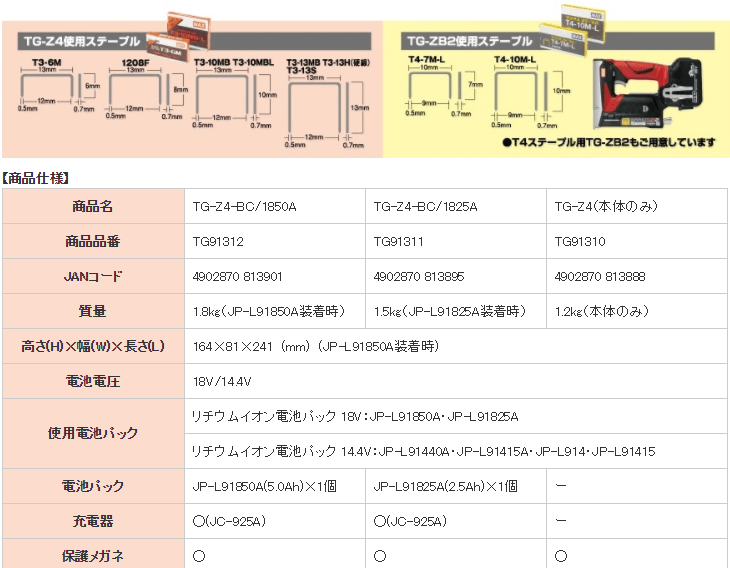The height and width of the screenshot is (568, 730).
Task: Click the T3-13MB T3-13S staple diagram
Action: pos(328,103)
